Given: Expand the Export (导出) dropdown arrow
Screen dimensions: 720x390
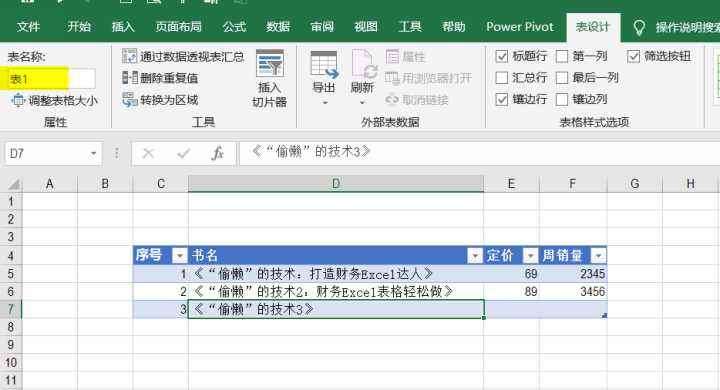Looking at the screenshot, I should [325, 103].
